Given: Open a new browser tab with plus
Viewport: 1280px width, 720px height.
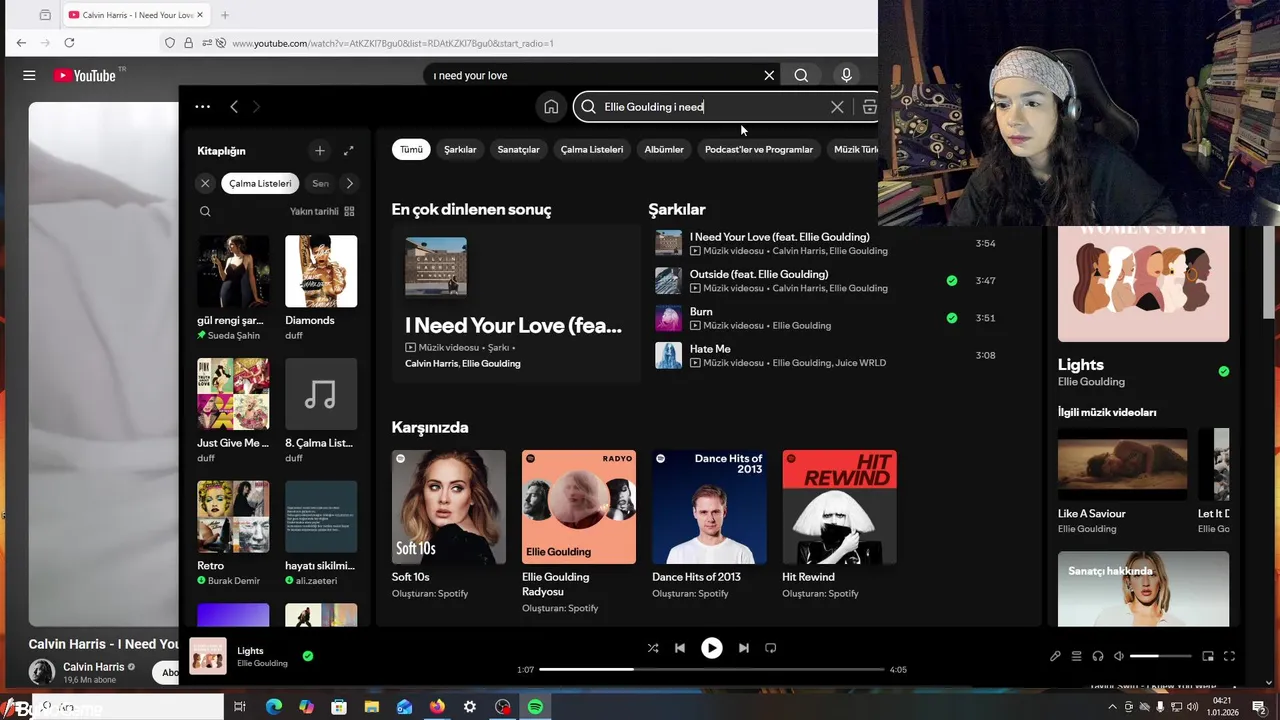Looking at the screenshot, I should (x=225, y=15).
